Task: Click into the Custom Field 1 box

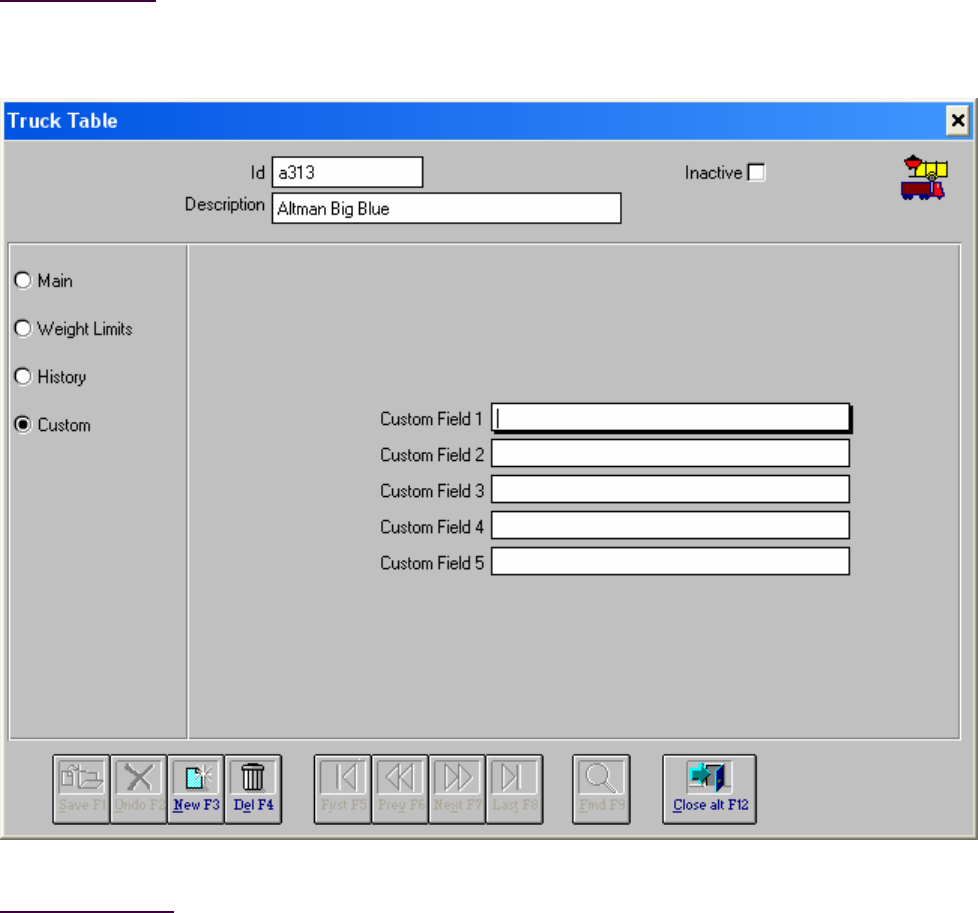Action: (671, 418)
